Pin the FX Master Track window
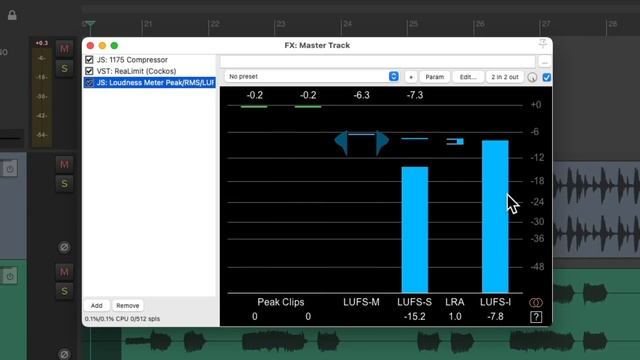Viewport: 640px width, 360px height. click(542, 43)
